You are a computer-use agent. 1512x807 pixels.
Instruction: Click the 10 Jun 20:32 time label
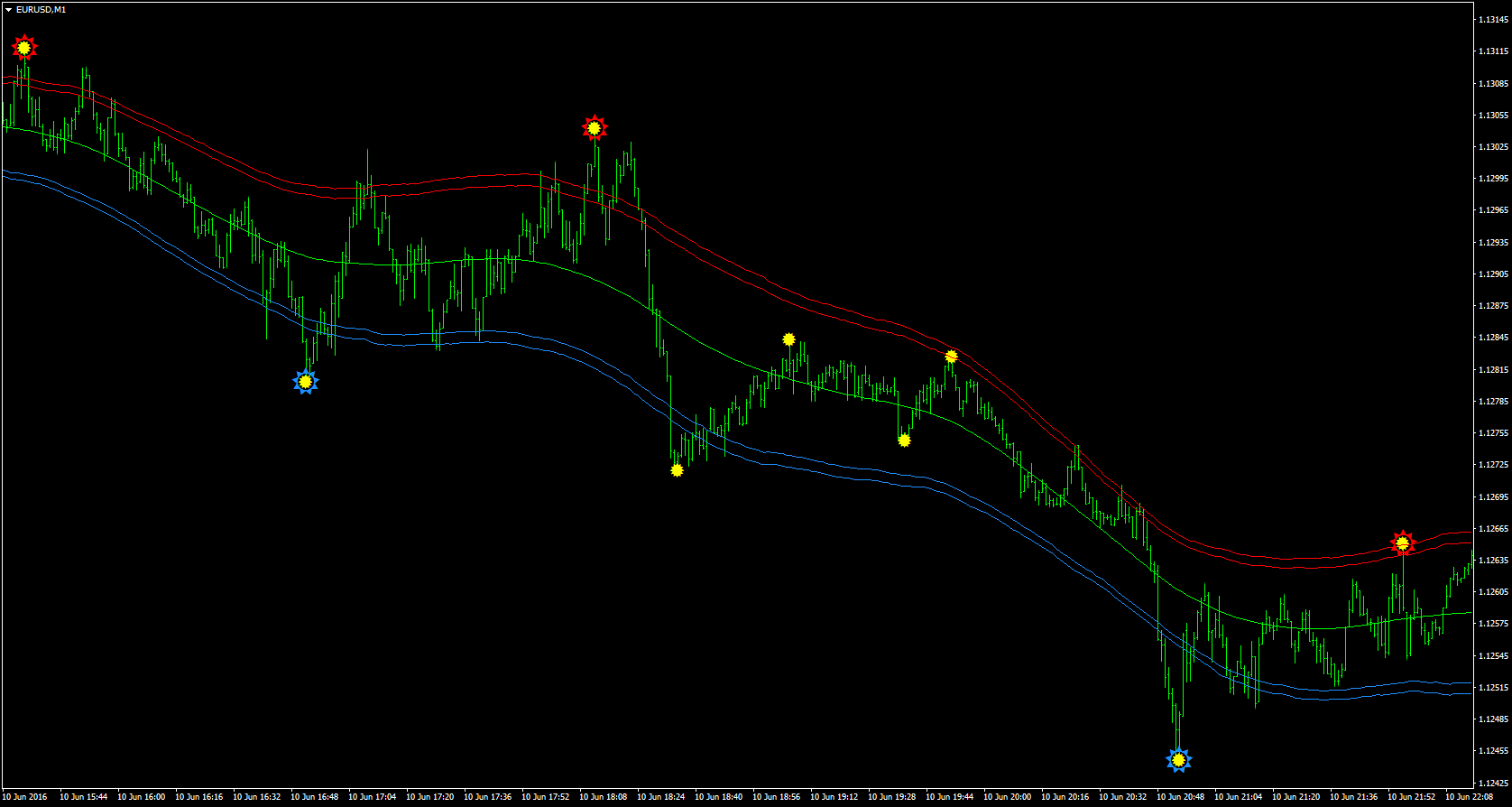(x=1123, y=797)
